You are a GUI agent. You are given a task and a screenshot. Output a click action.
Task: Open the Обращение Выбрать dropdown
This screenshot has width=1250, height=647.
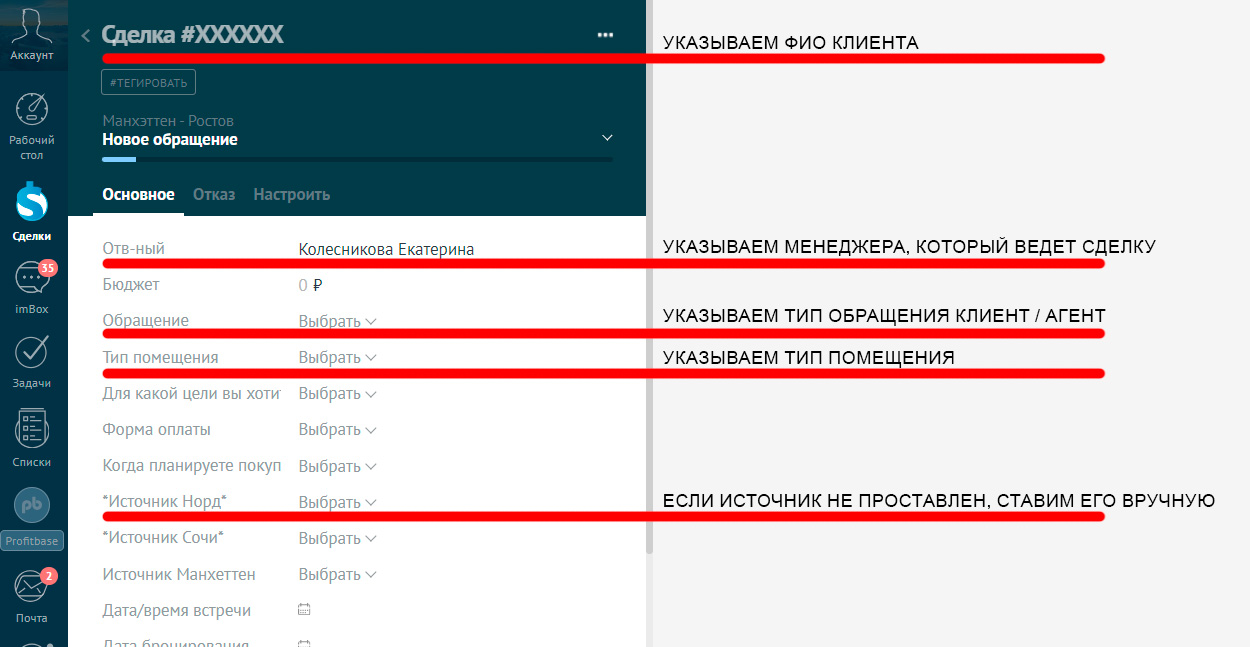337,322
